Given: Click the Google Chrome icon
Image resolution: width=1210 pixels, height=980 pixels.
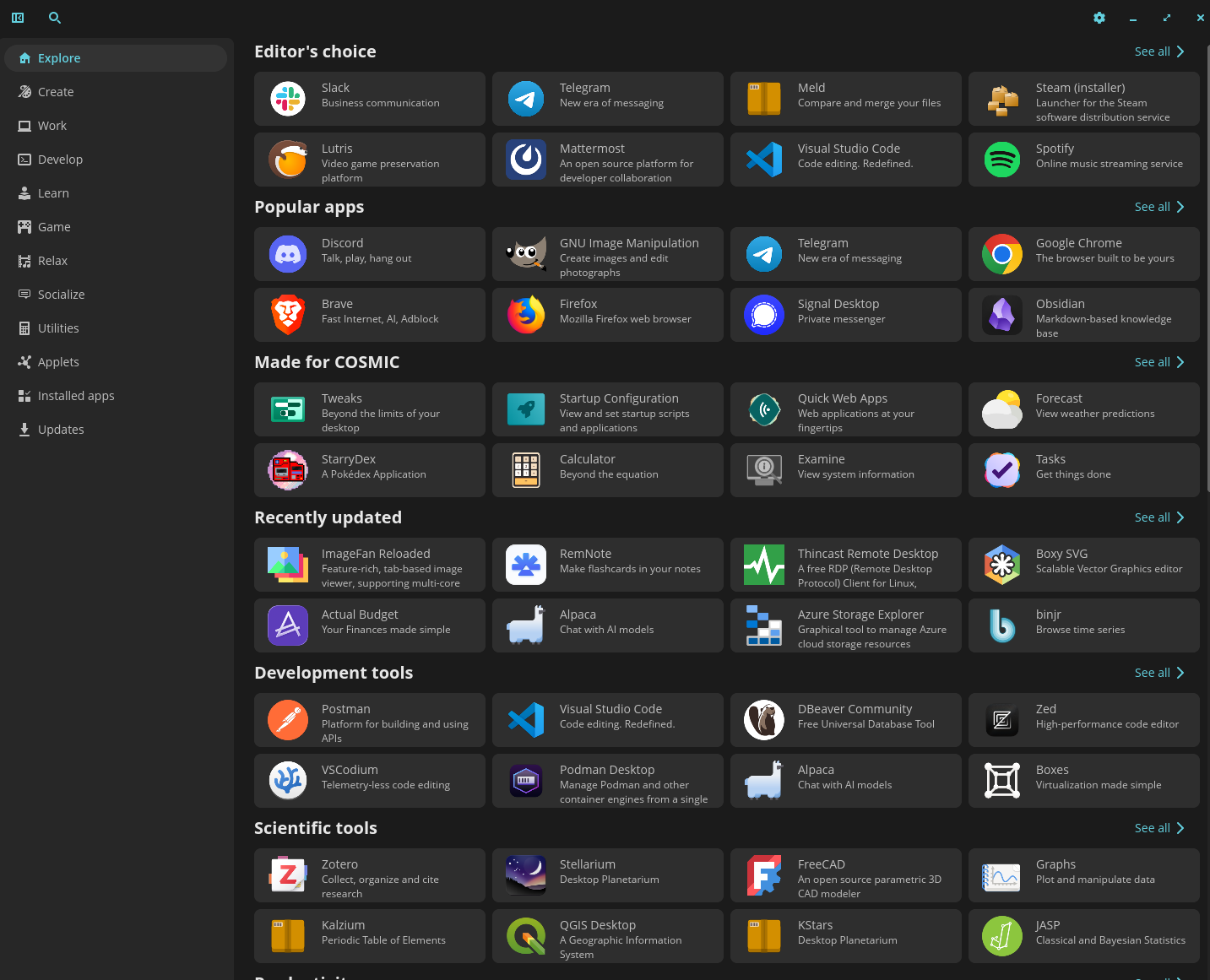Looking at the screenshot, I should (1001, 254).
